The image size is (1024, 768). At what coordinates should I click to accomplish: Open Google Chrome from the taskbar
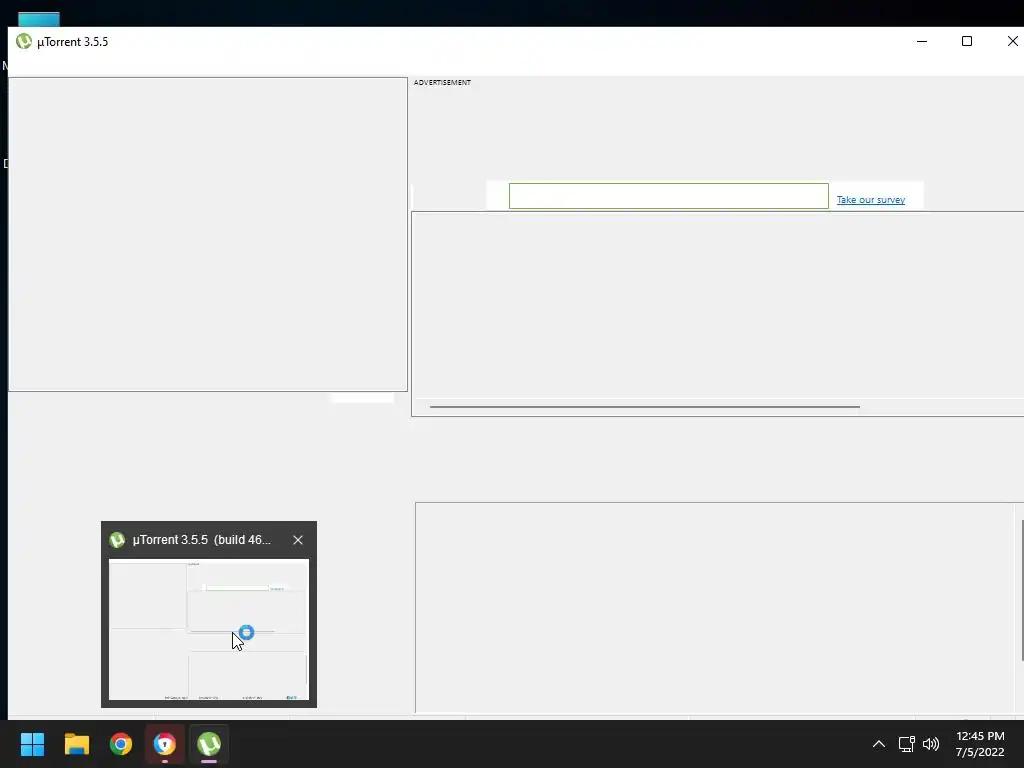tap(121, 744)
